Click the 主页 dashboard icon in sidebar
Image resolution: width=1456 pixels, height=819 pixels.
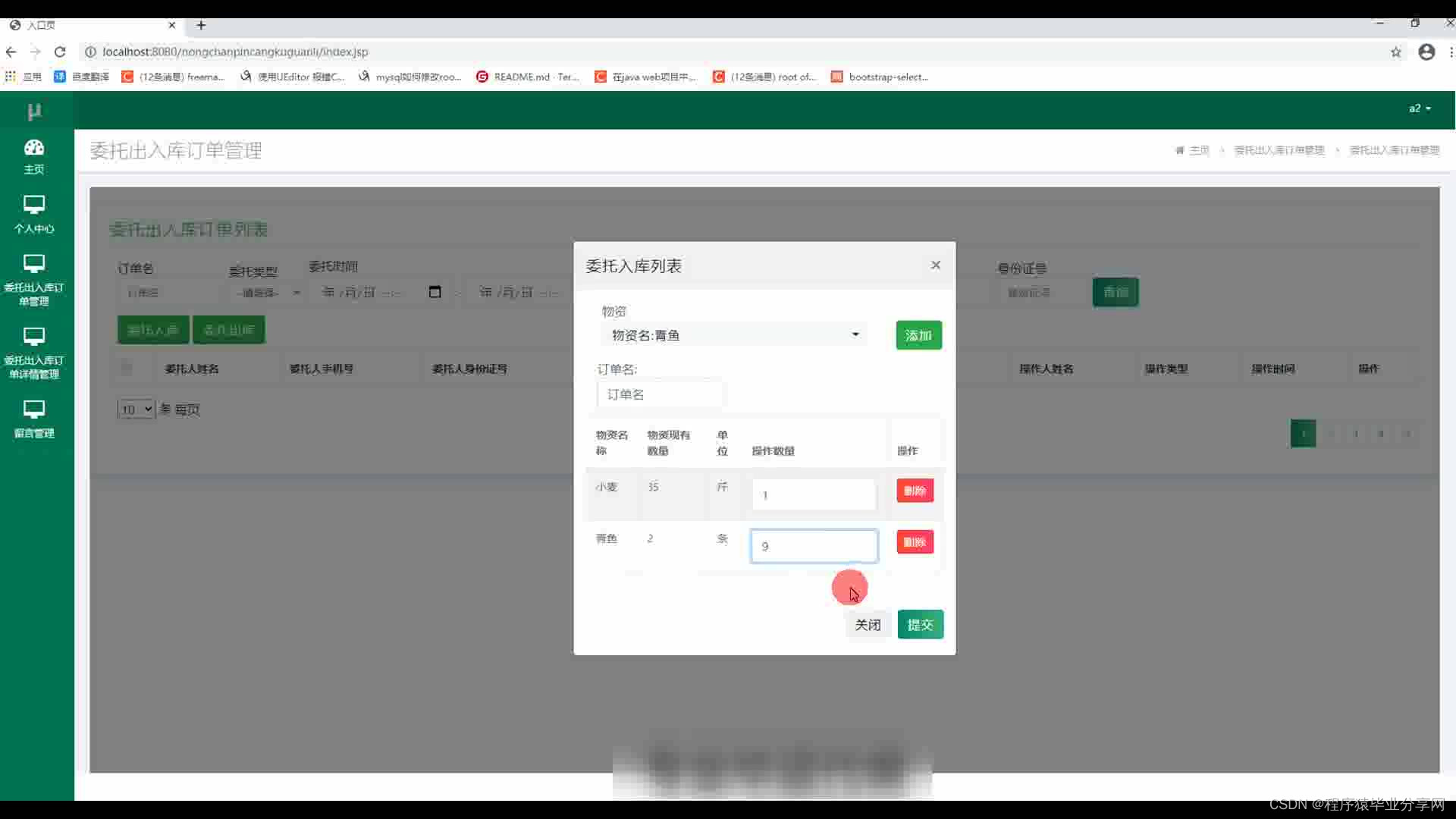[x=34, y=148]
